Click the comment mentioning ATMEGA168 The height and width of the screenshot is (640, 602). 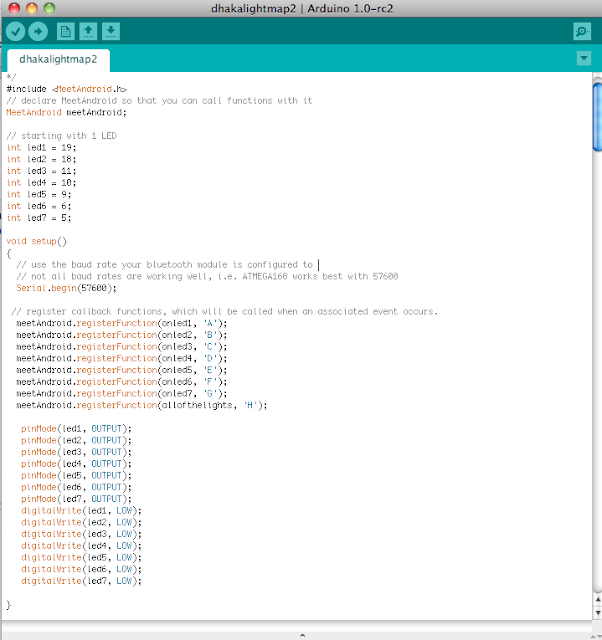[207, 276]
